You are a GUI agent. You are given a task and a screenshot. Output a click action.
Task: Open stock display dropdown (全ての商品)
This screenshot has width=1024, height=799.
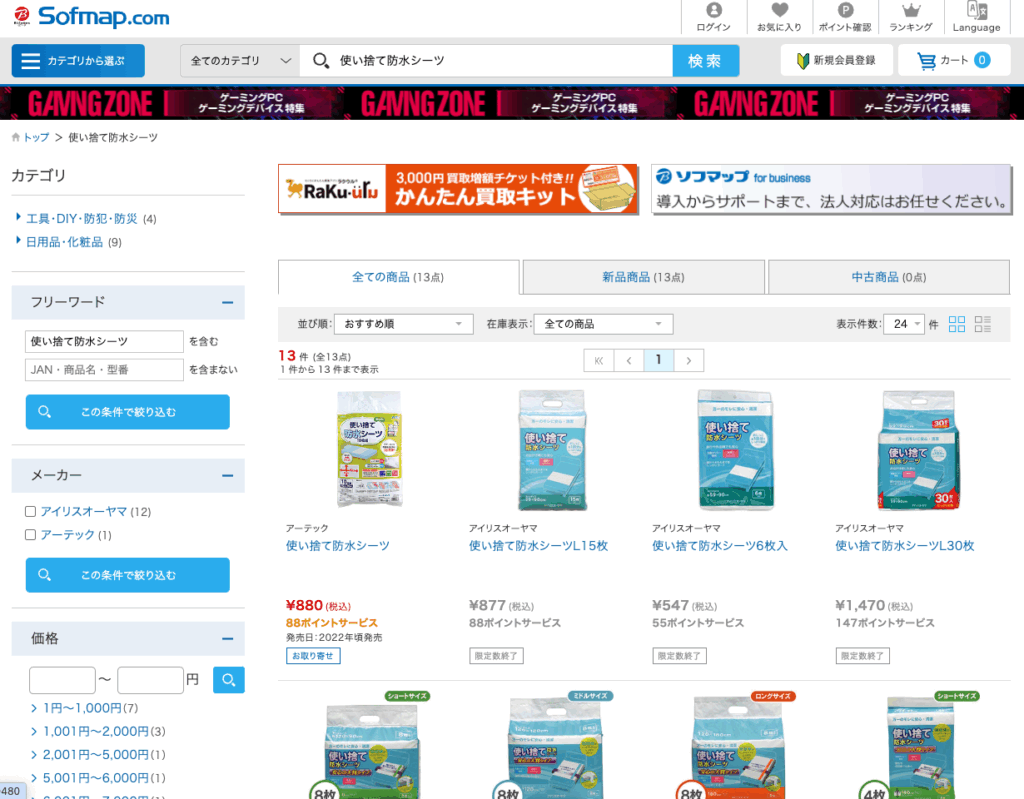click(x=603, y=324)
